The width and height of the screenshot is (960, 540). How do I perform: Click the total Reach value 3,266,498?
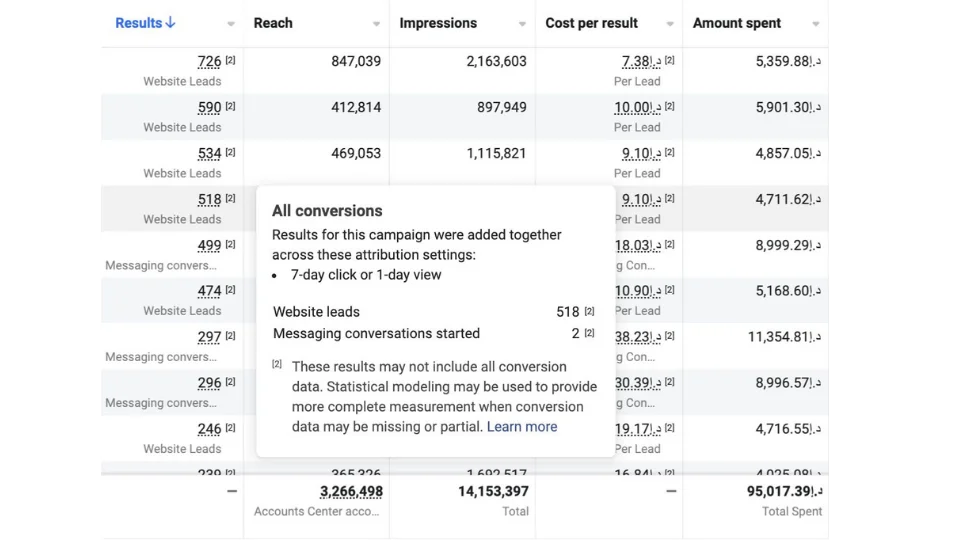coord(351,492)
